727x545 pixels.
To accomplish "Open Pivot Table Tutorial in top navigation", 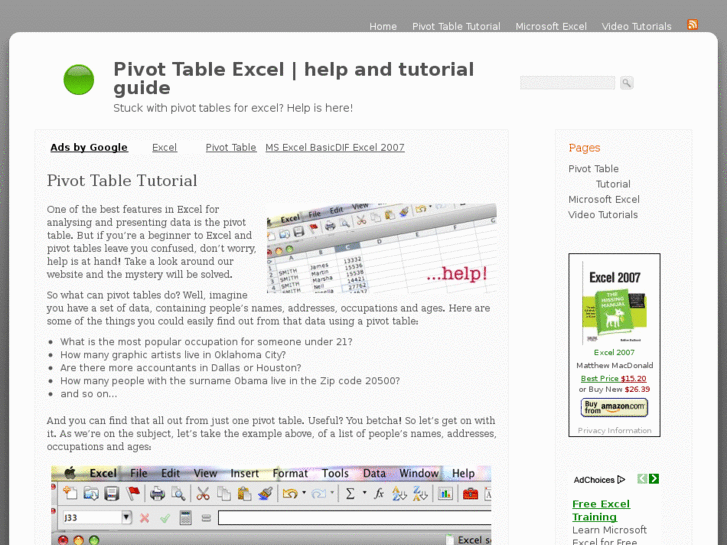I will click(x=456, y=26).
